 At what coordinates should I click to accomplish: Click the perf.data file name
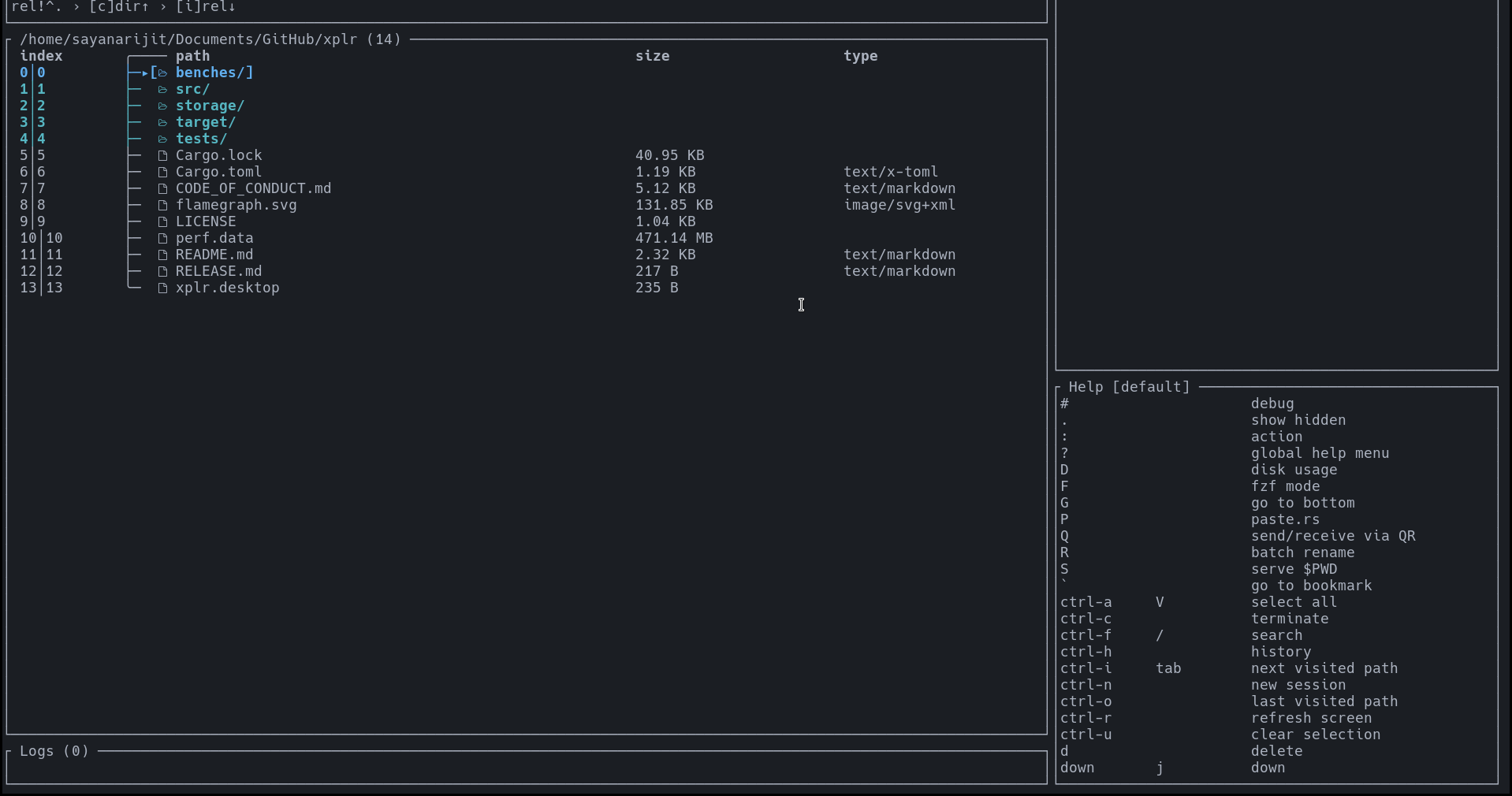click(x=214, y=238)
